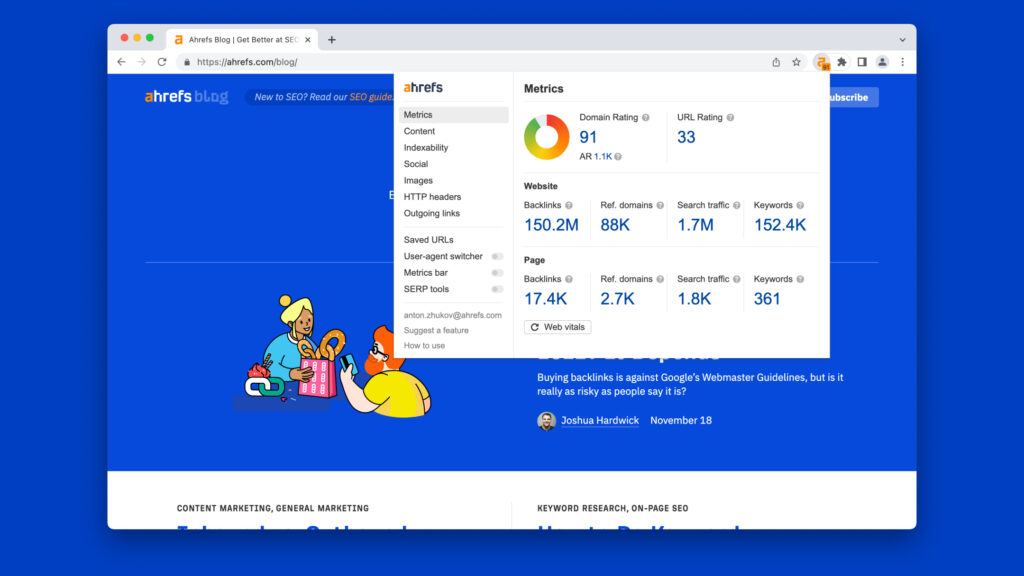Open Joshua Hardwick author link
The width and height of the screenshot is (1024, 576).
[599, 421]
